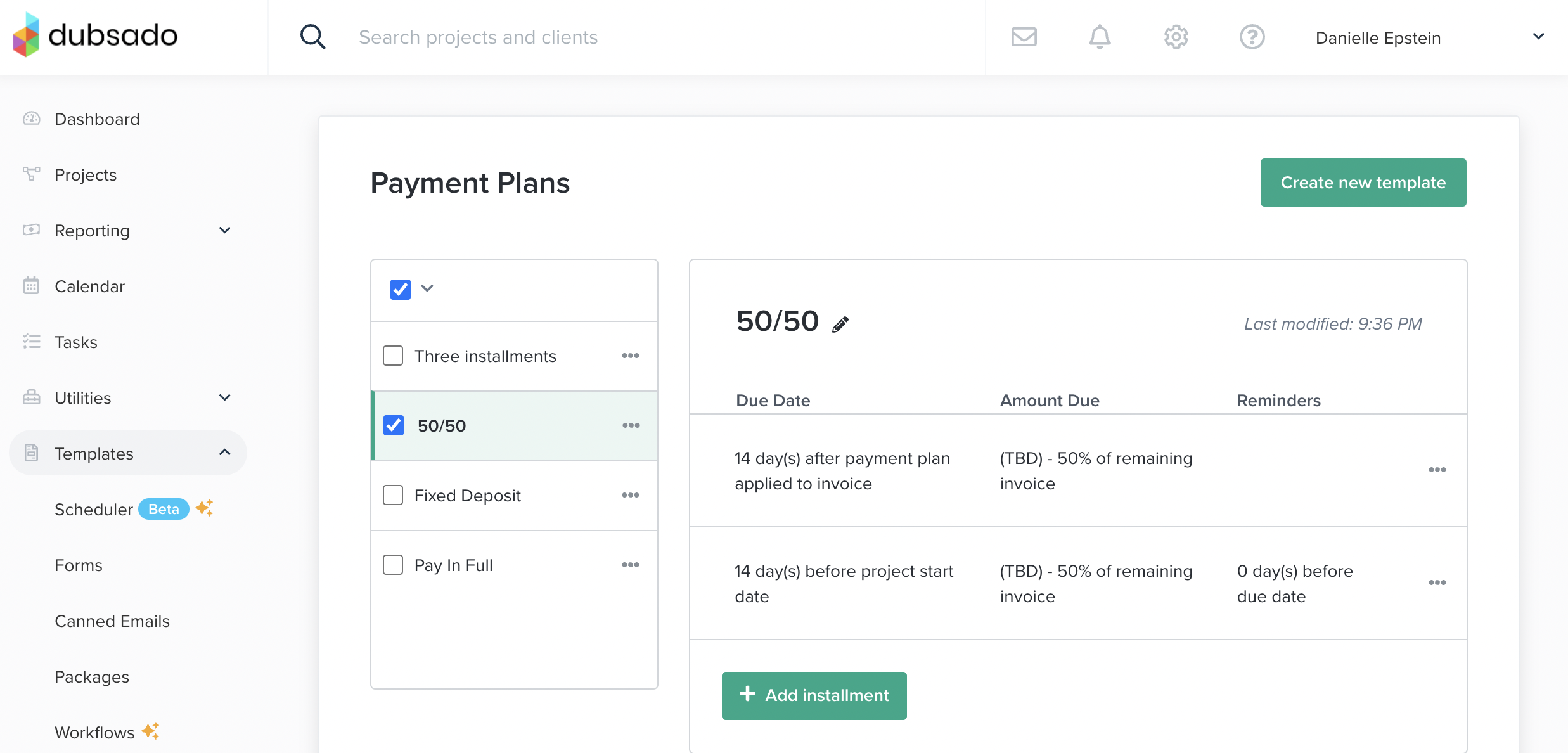
Task: Check the Three installments checkbox
Action: coord(393,356)
